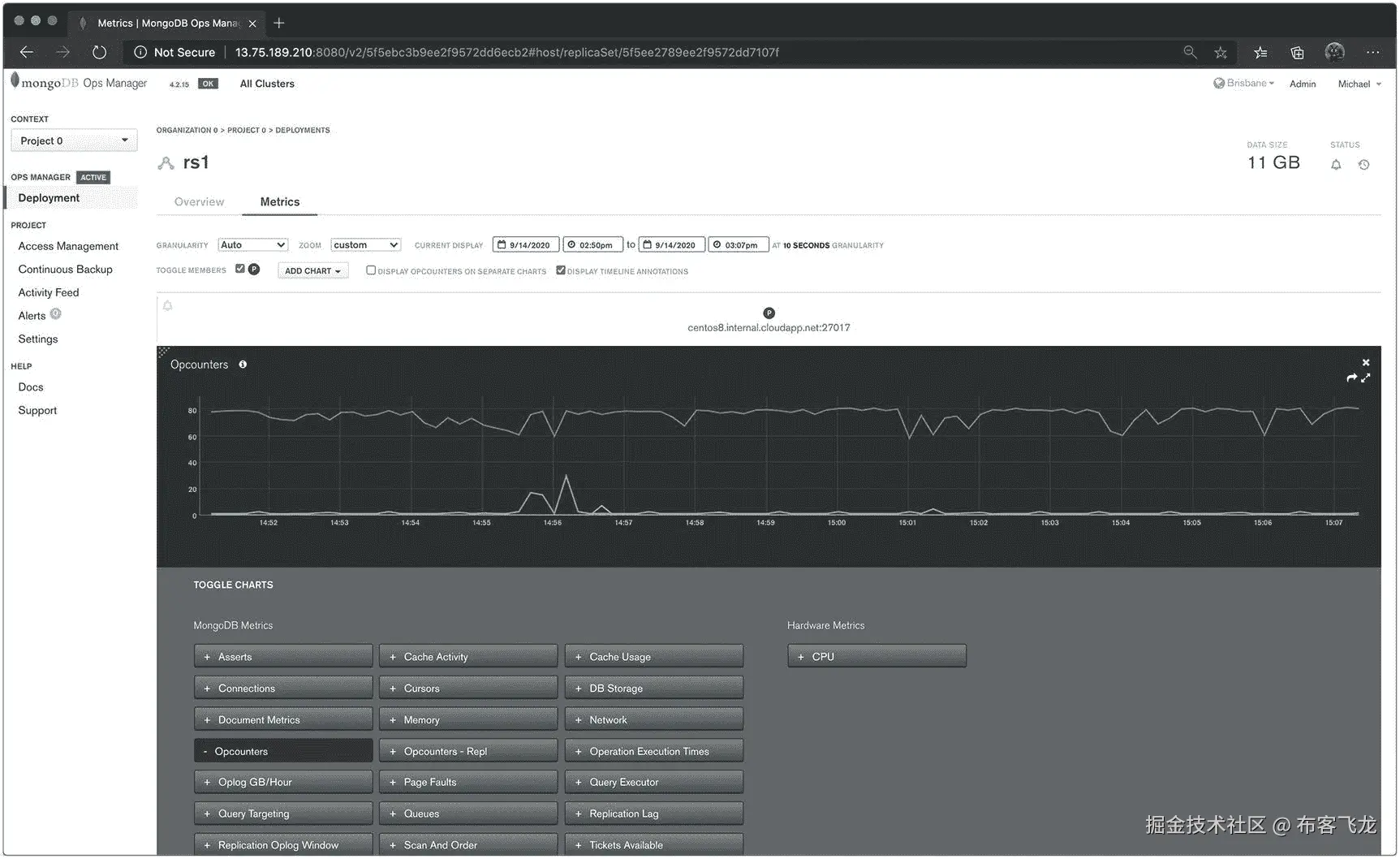The width and height of the screenshot is (1400, 859).
Task: Share the Opcounters chart arrow icon
Action: (1352, 378)
